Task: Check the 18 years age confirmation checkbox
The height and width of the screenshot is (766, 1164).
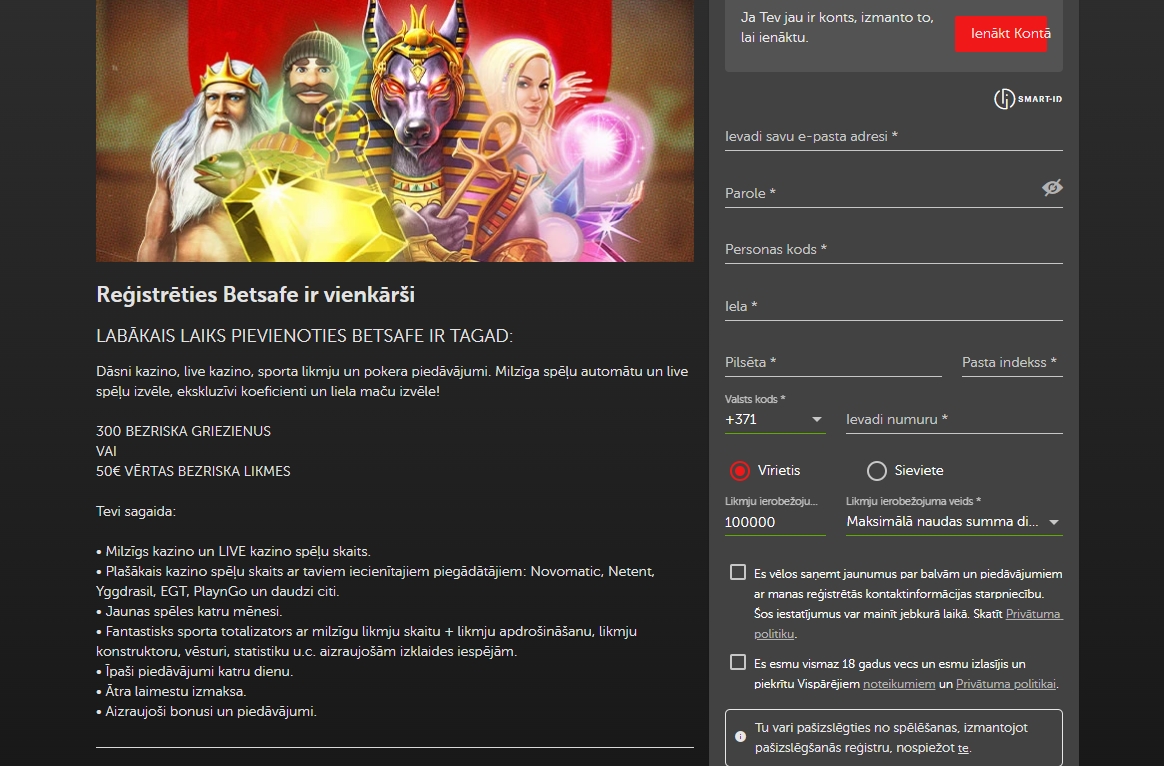Action: pos(738,662)
